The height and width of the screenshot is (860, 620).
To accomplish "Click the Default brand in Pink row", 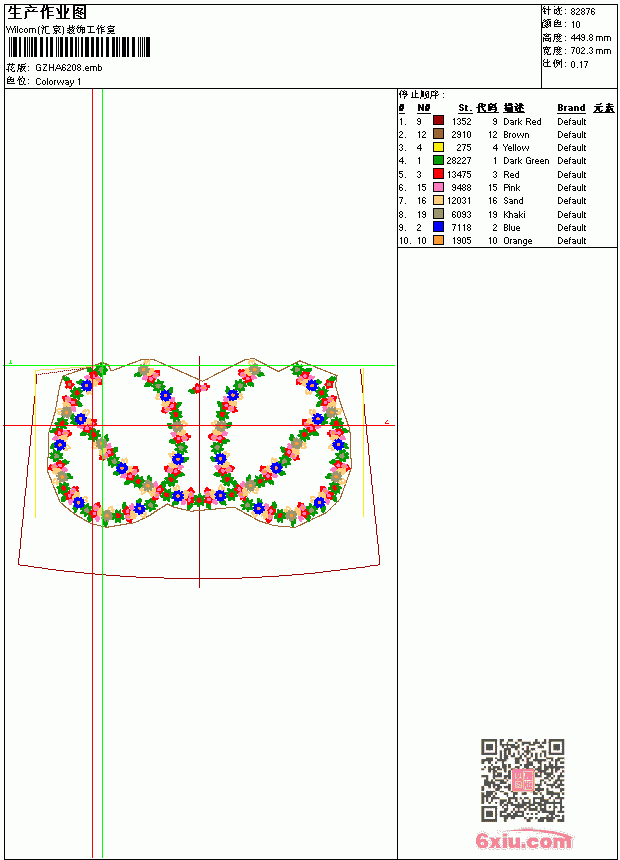I will pos(572,188).
